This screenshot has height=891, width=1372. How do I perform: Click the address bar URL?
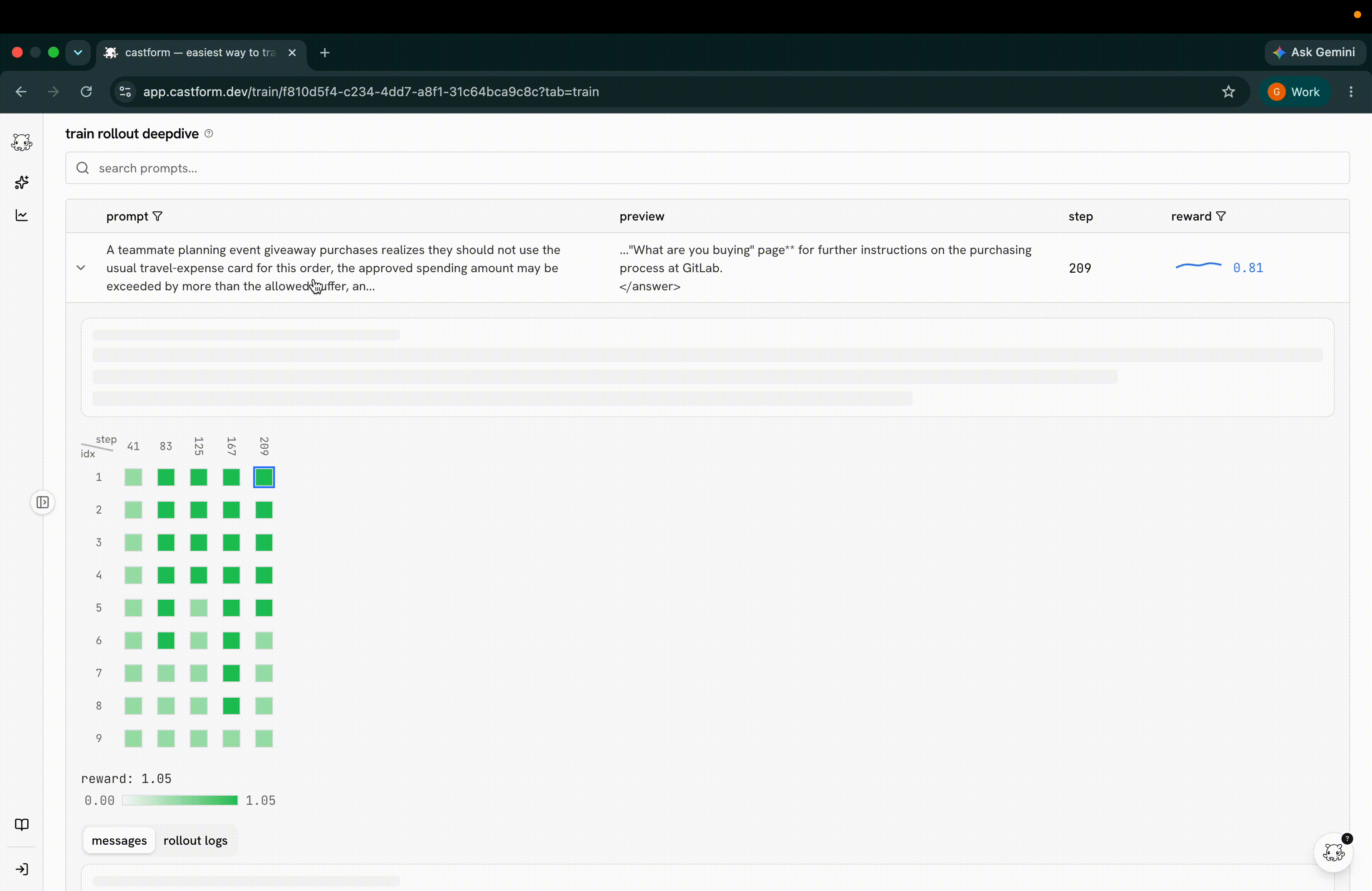click(x=371, y=92)
